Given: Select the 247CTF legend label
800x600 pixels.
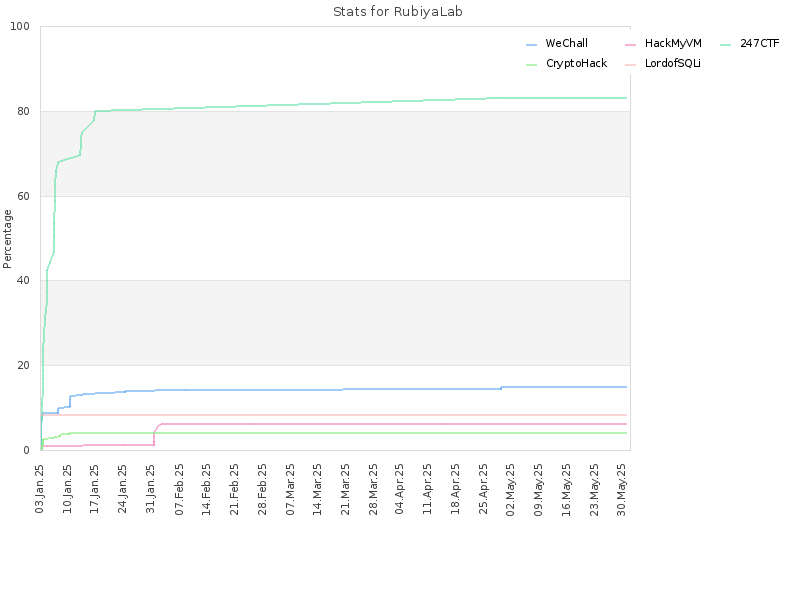Looking at the screenshot, I should coord(760,43).
